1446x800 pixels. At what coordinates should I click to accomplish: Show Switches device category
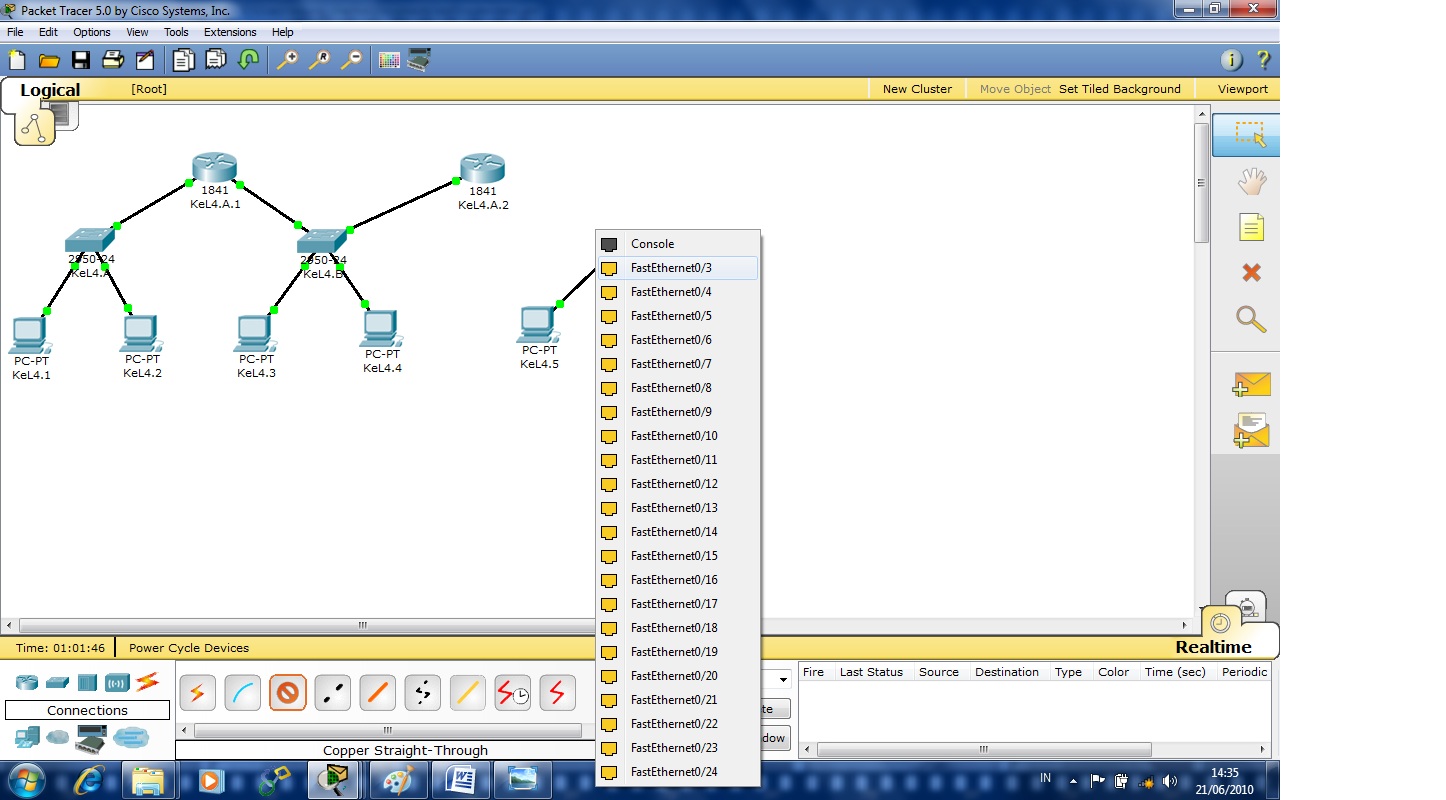pos(57,683)
